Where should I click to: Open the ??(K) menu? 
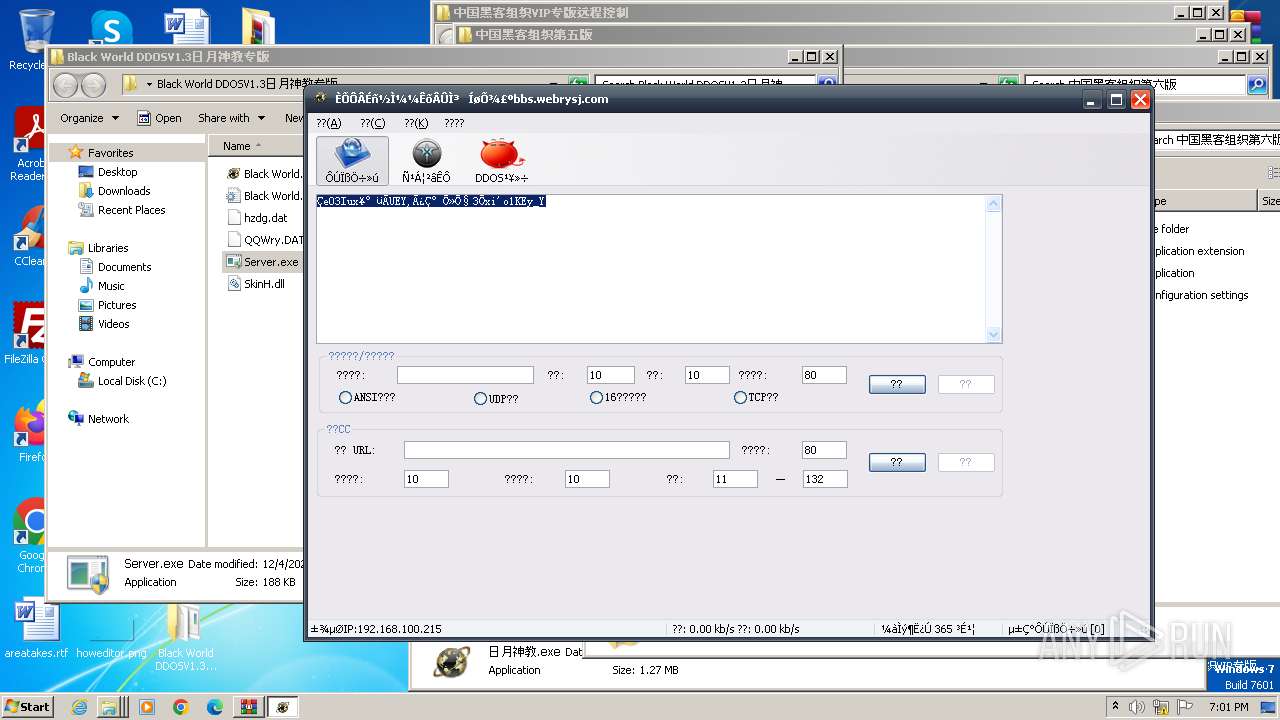(x=416, y=123)
